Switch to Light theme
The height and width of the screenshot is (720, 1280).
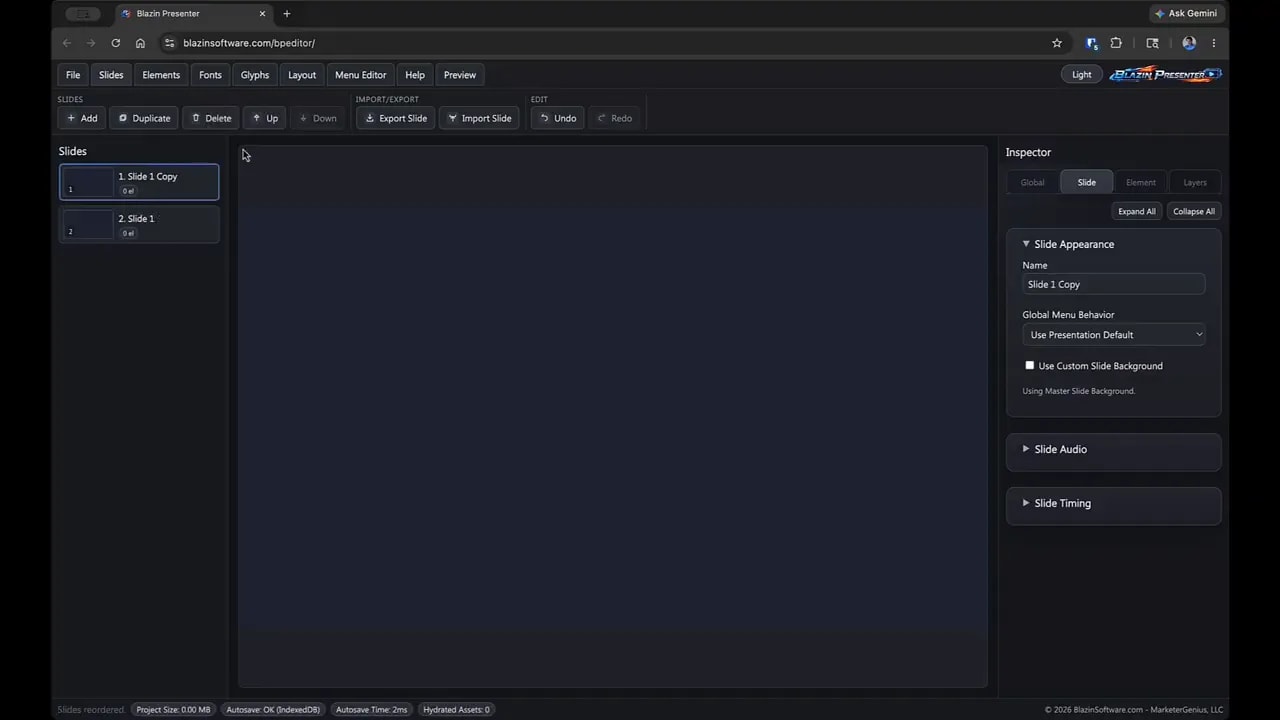tap(1082, 75)
